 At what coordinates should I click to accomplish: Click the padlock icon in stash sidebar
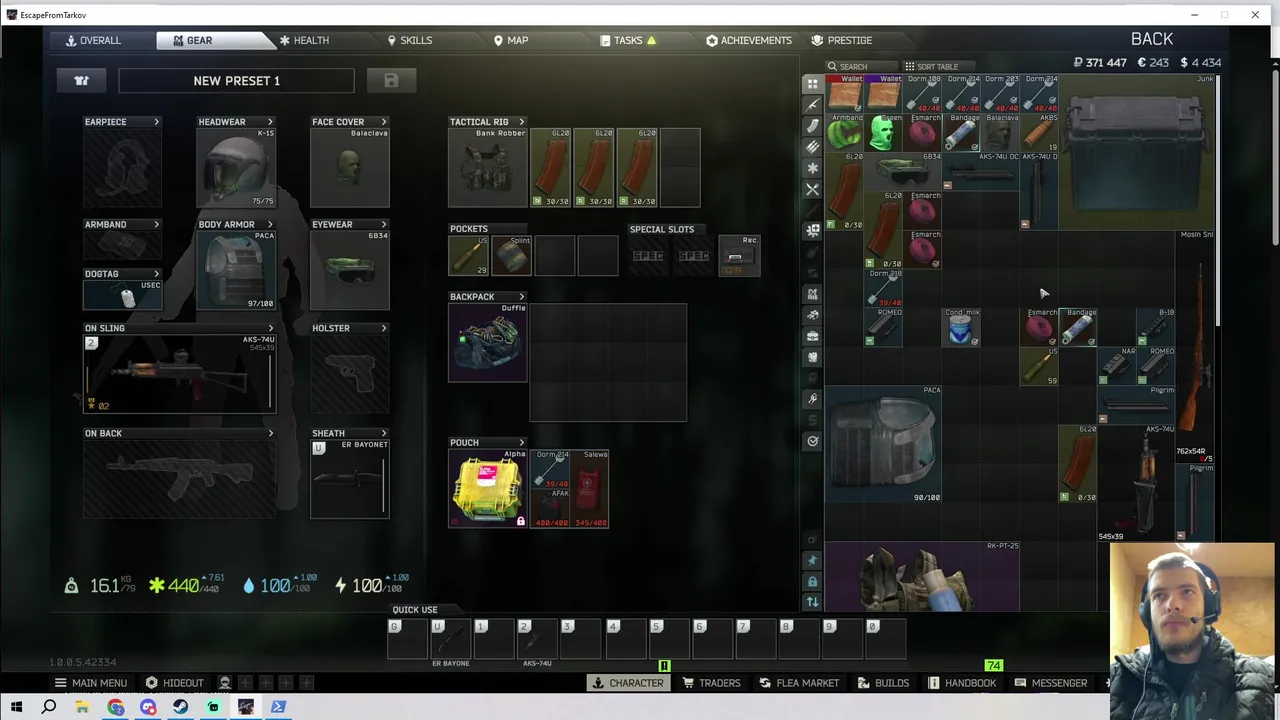coord(813,581)
